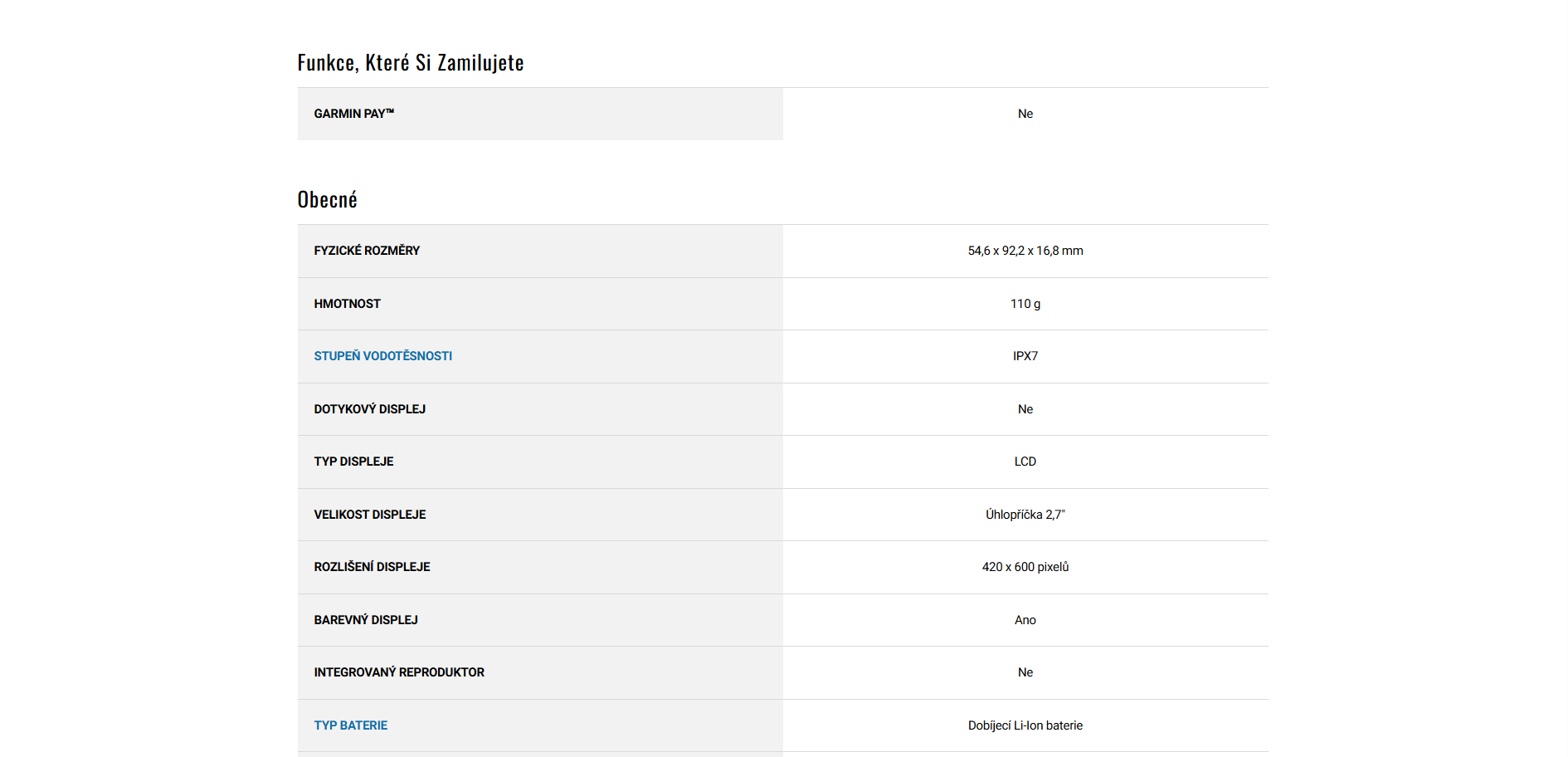This screenshot has width=1568, height=757.
Task: Open the Stupeň vodotěsnosti link
Action: pos(382,356)
